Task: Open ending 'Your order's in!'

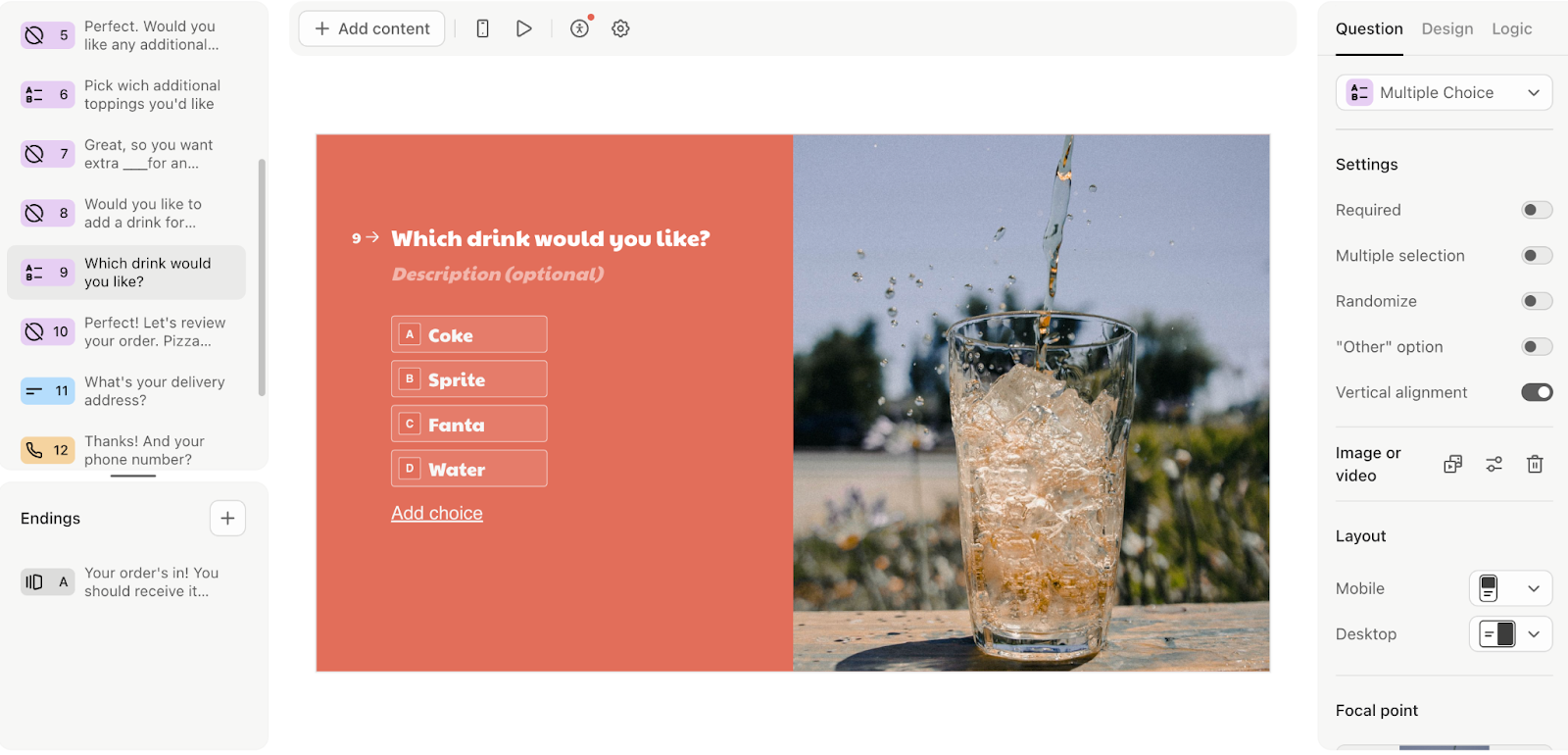Action: 126,581
